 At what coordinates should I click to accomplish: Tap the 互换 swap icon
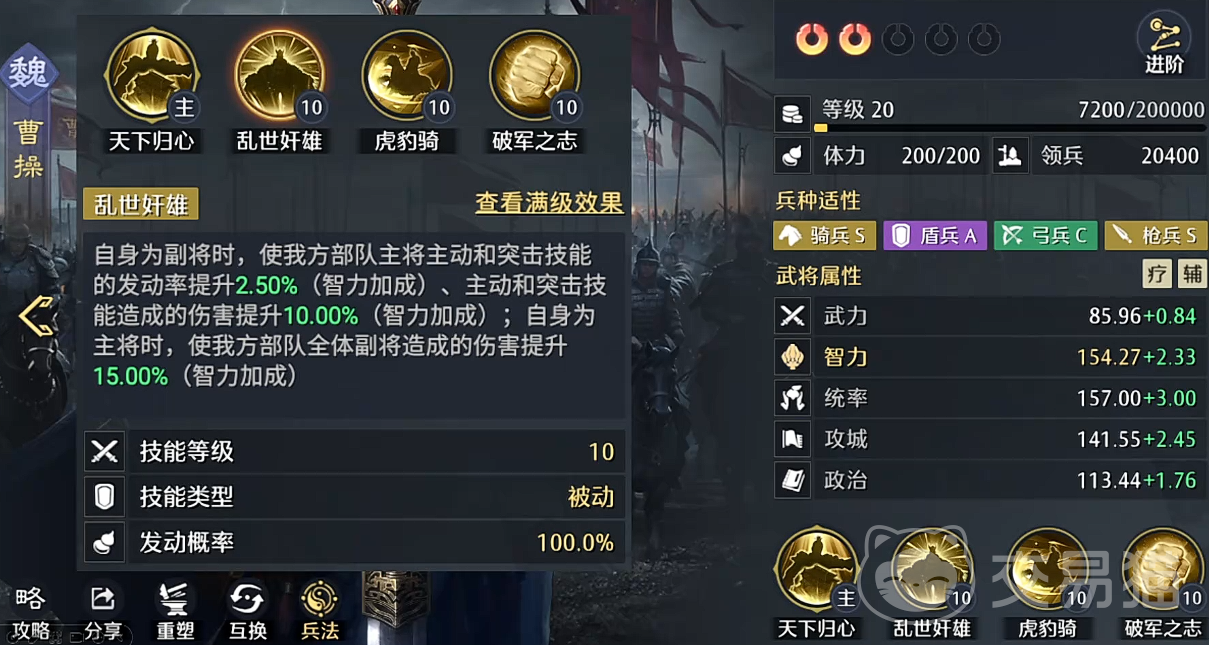pos(247,611)
